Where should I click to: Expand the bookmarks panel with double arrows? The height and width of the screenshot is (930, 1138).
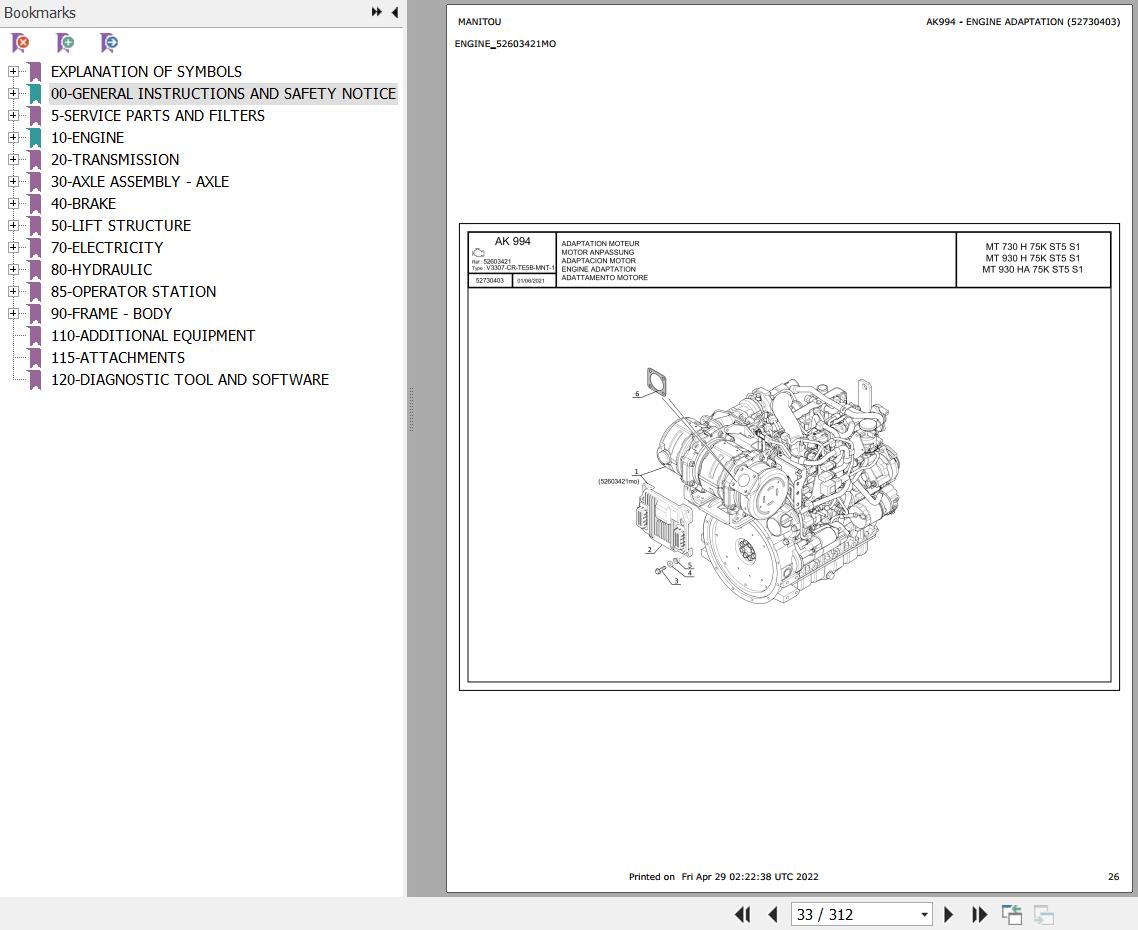coord(376,12)
